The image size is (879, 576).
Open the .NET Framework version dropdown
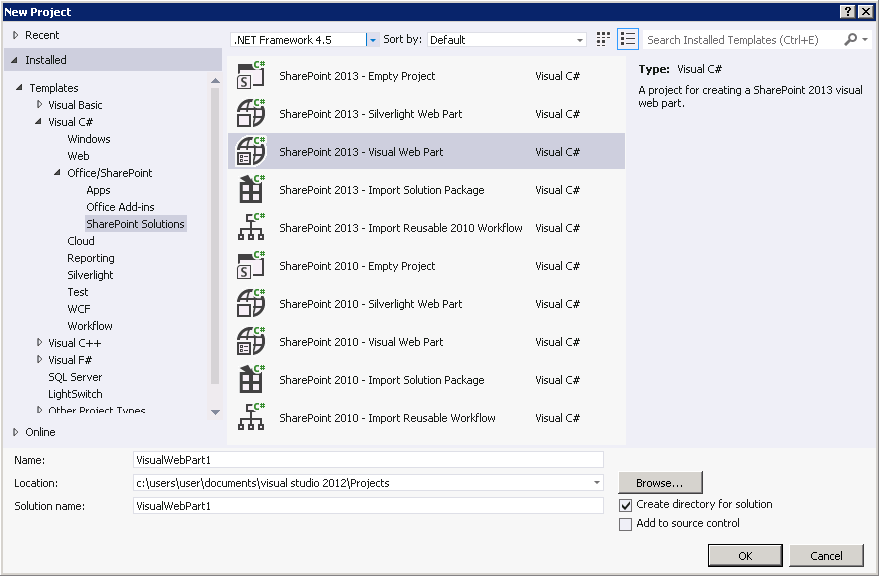[x=372, y=40]
